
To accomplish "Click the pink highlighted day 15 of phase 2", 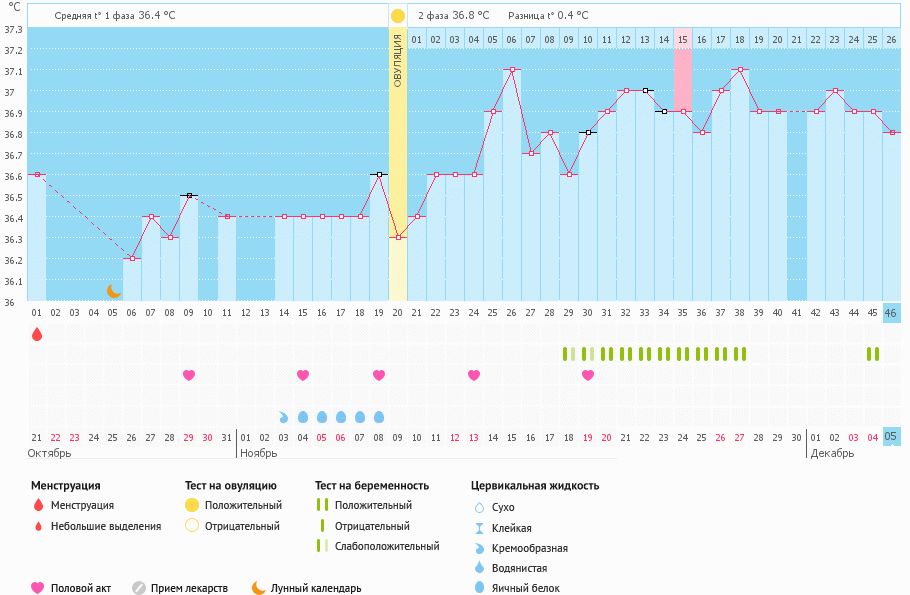I will point(683,39).
